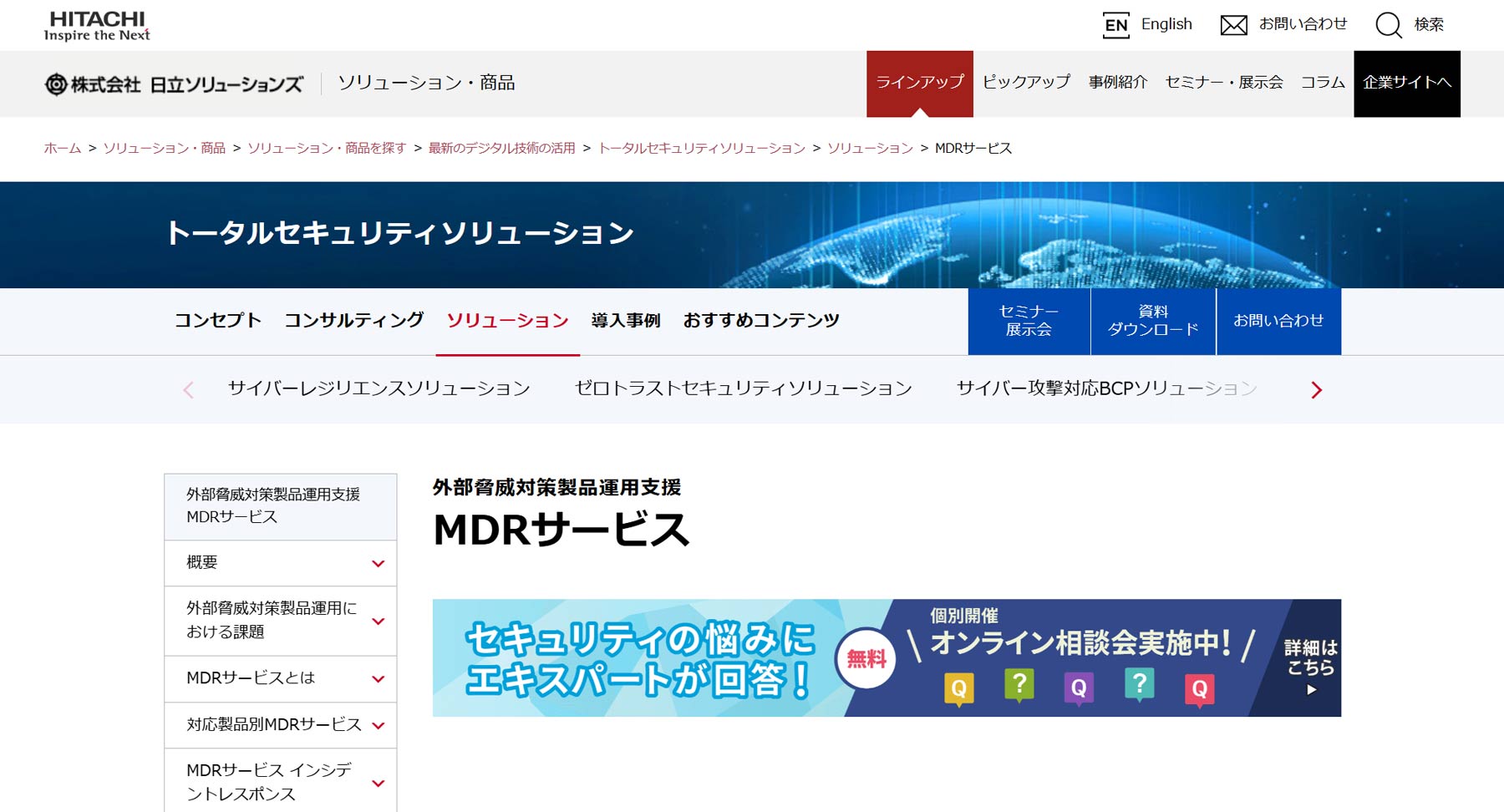Select ピックアップ navigation item
This screenshot has width=1504, height=812.
(1026, 82)
